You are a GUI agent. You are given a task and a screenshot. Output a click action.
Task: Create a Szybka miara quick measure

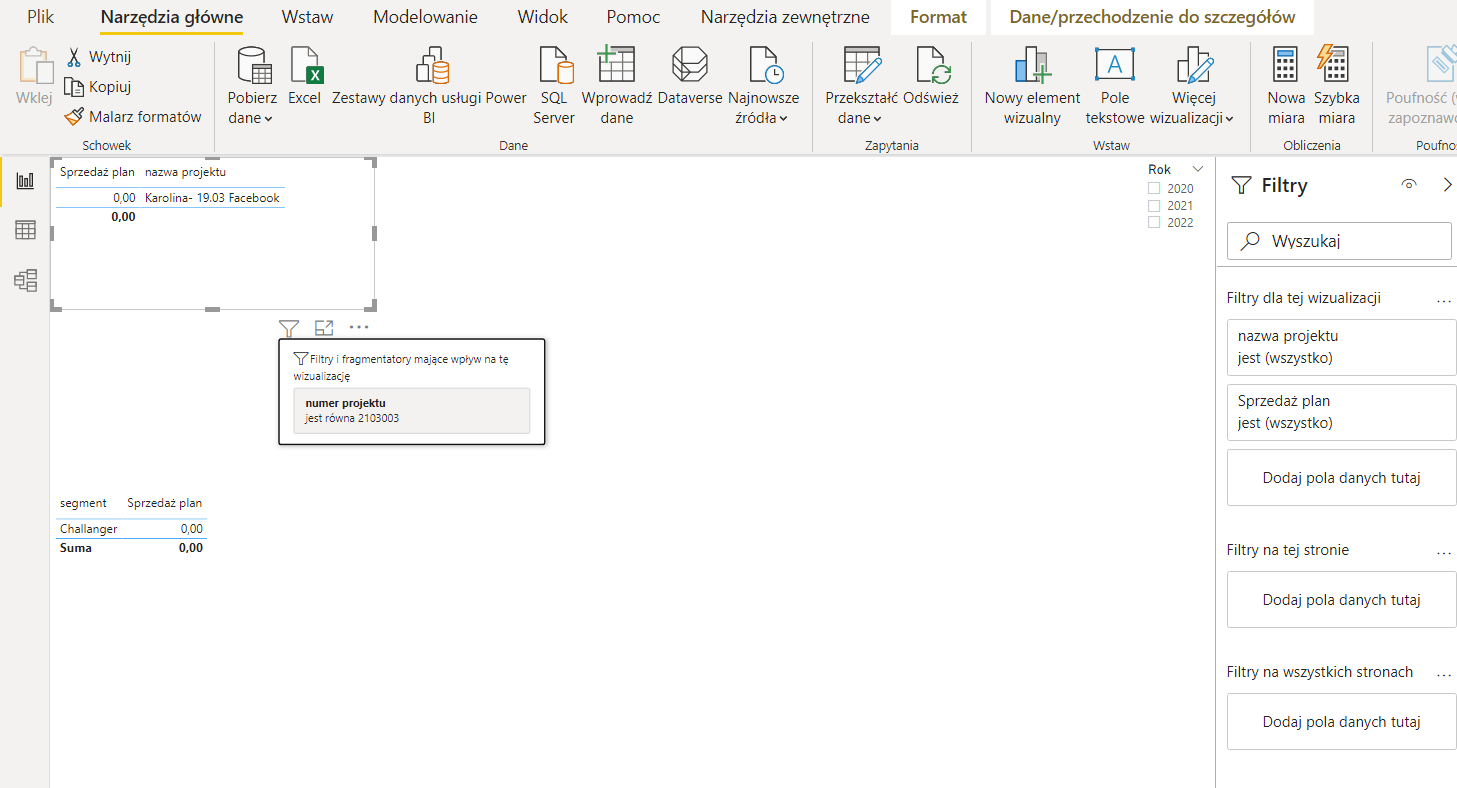pyautogui.click(x=1336, y=86)
